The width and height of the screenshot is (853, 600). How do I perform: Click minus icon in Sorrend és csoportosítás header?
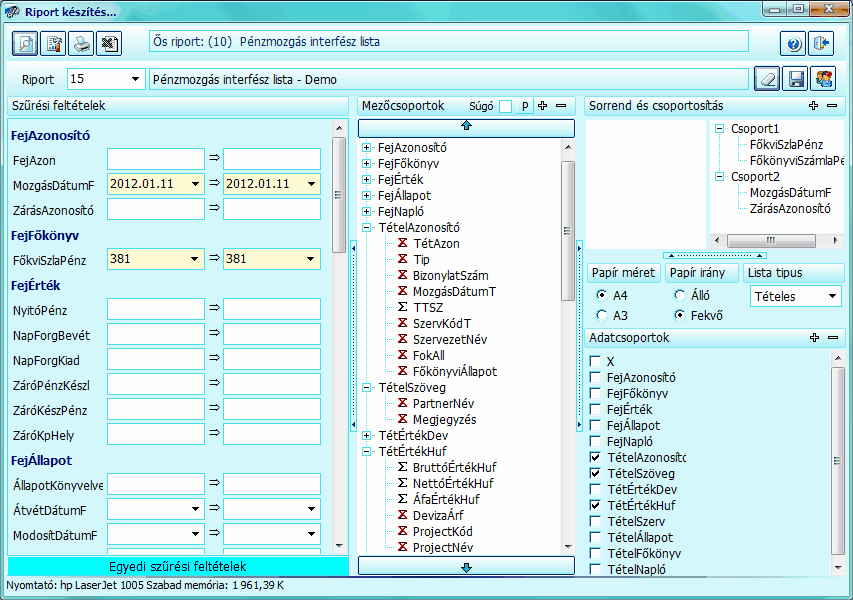(832, 106)
